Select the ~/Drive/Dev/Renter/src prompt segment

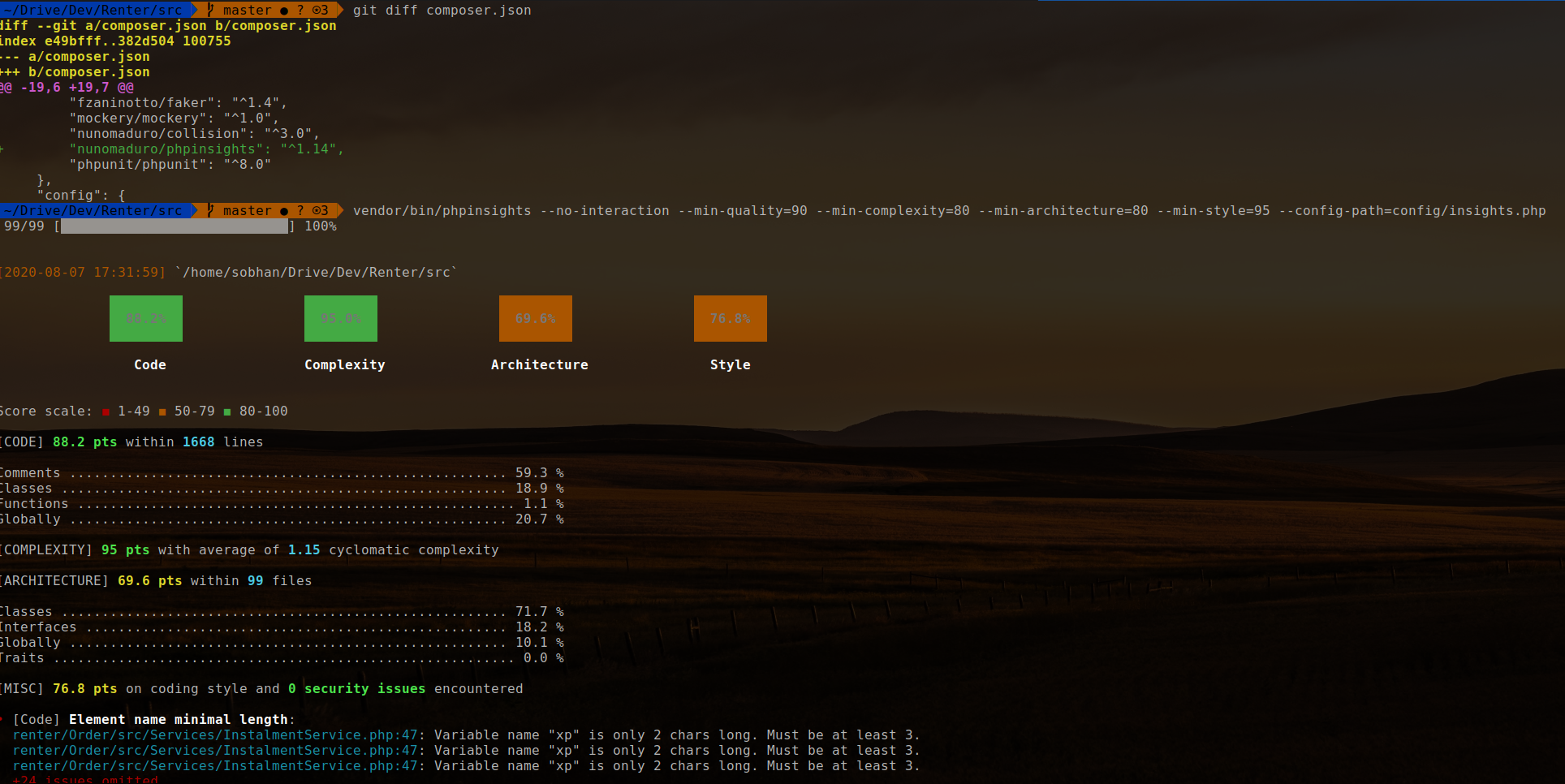[93, 9]
